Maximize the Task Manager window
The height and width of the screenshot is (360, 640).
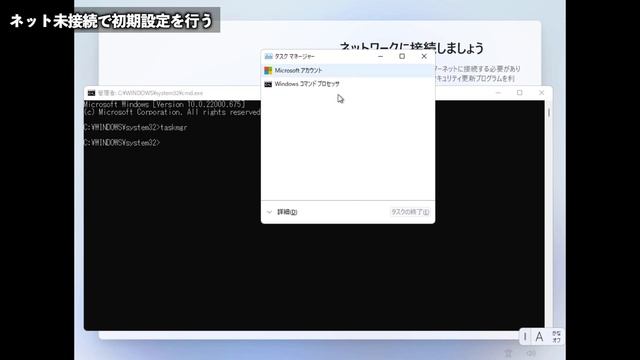[402, 56]
